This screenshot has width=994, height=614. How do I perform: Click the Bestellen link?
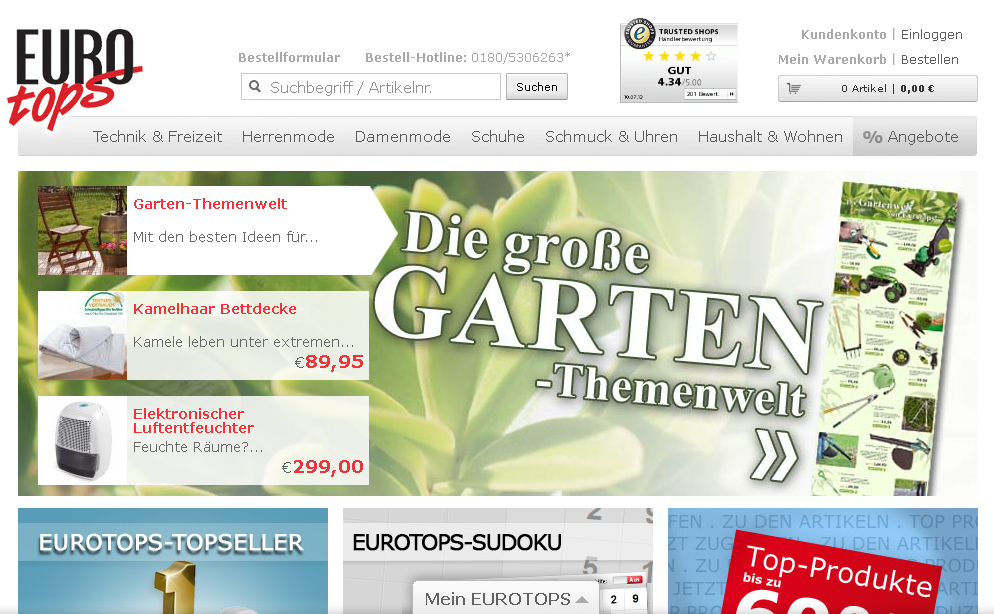click(929, 60)
